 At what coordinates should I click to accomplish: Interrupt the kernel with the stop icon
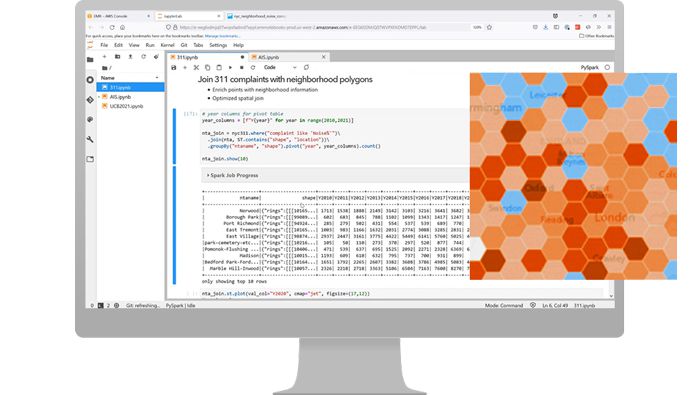click(x=242, y=67)
